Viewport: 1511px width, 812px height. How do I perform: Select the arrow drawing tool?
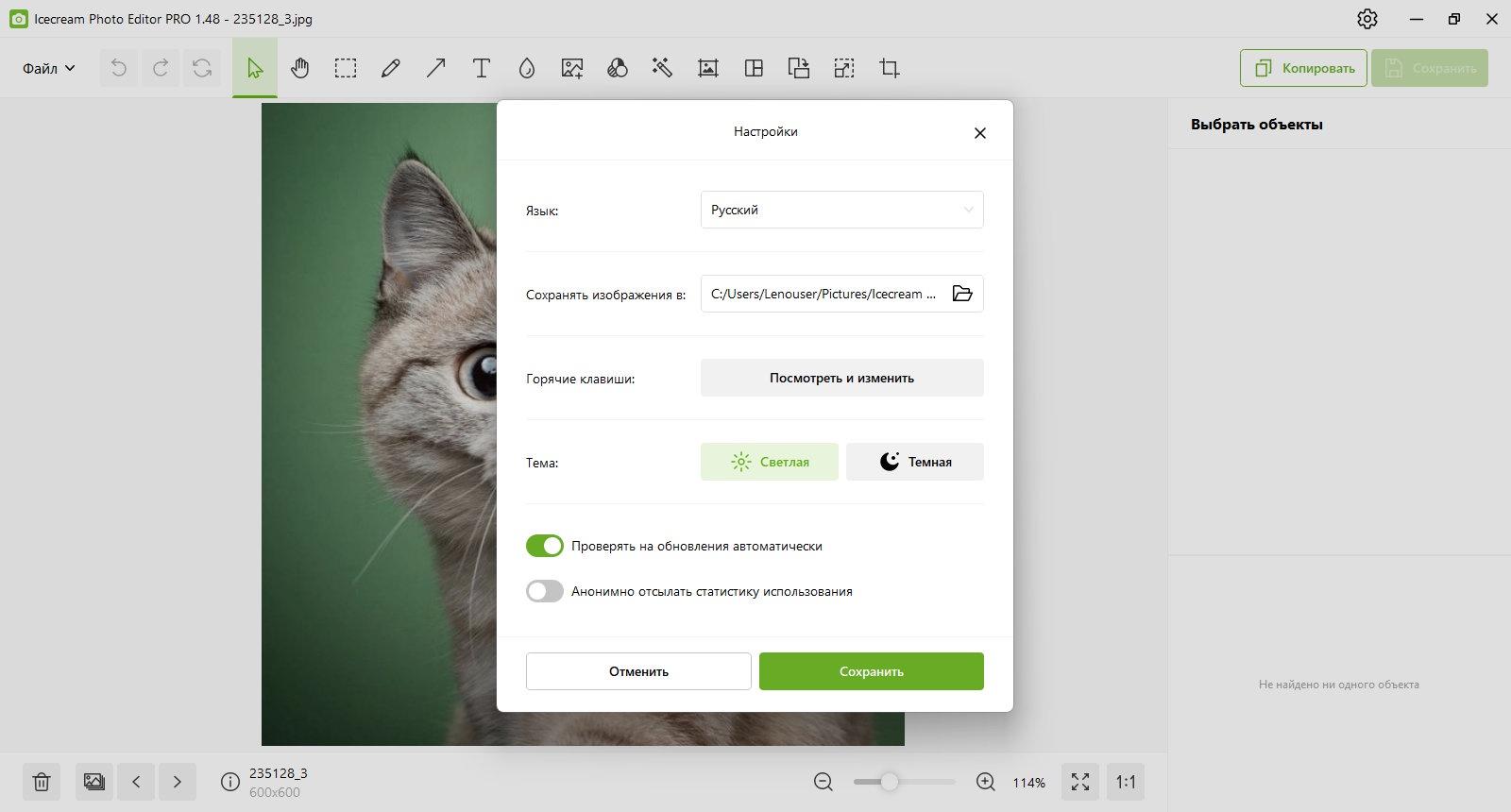[x=436, y=68]
